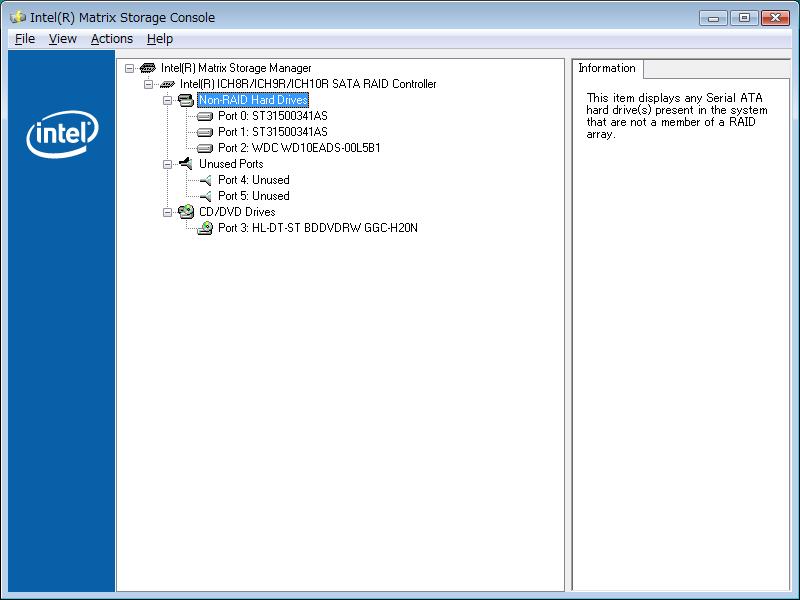Viewport: 800px width, 600px height.
Task: Open the File menu
Action: [x=24, y=39]
